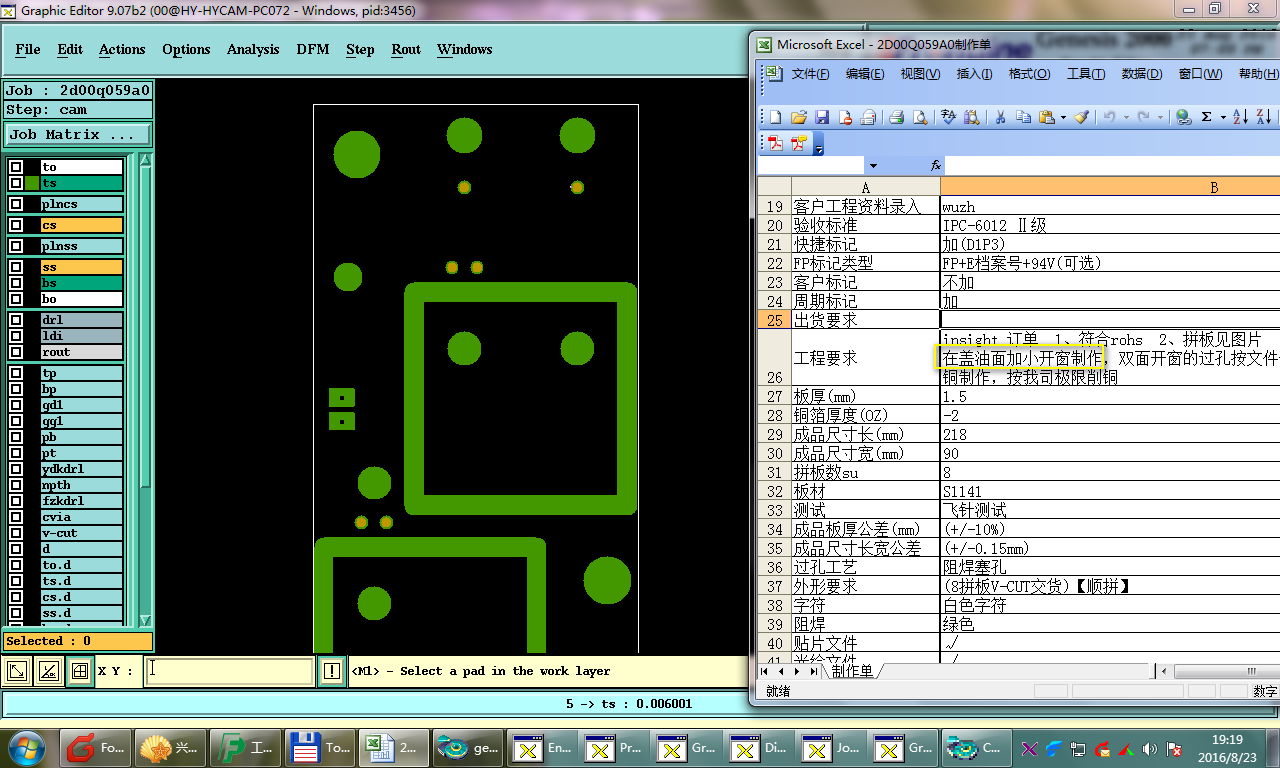The width and height of the screenshot is (1280, 768).
Task: Click the genesis taskbar button
Action: tap(469, 747)
